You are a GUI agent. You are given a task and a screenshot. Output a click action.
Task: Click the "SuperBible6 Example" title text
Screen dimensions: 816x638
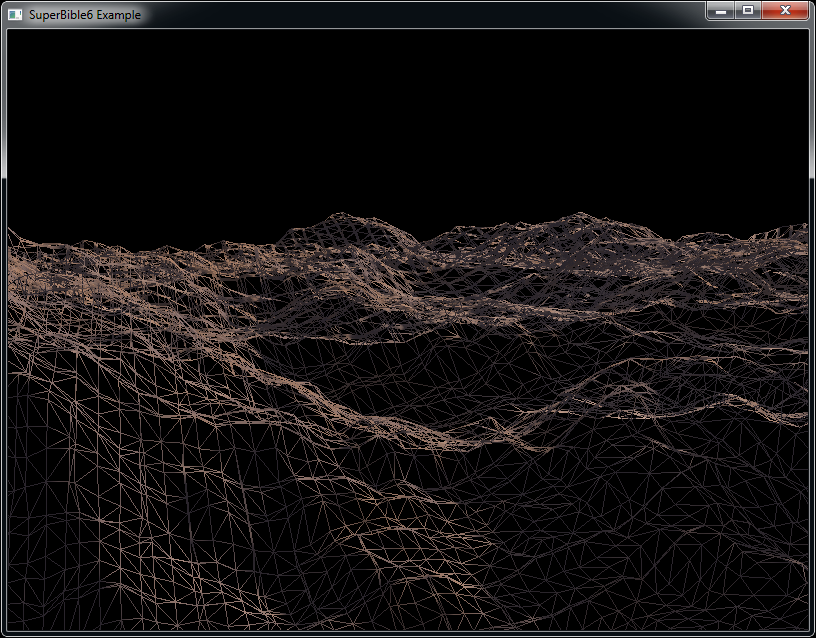(84, 15)
